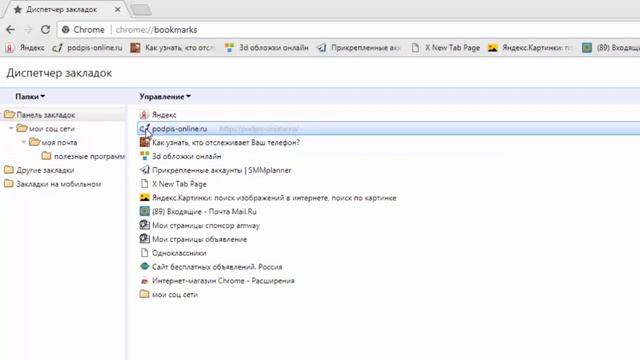Image resolution: width=640 pixels, height=360 pixels.
Task: Reload the page with refresh icon
Action: [45, 29]
